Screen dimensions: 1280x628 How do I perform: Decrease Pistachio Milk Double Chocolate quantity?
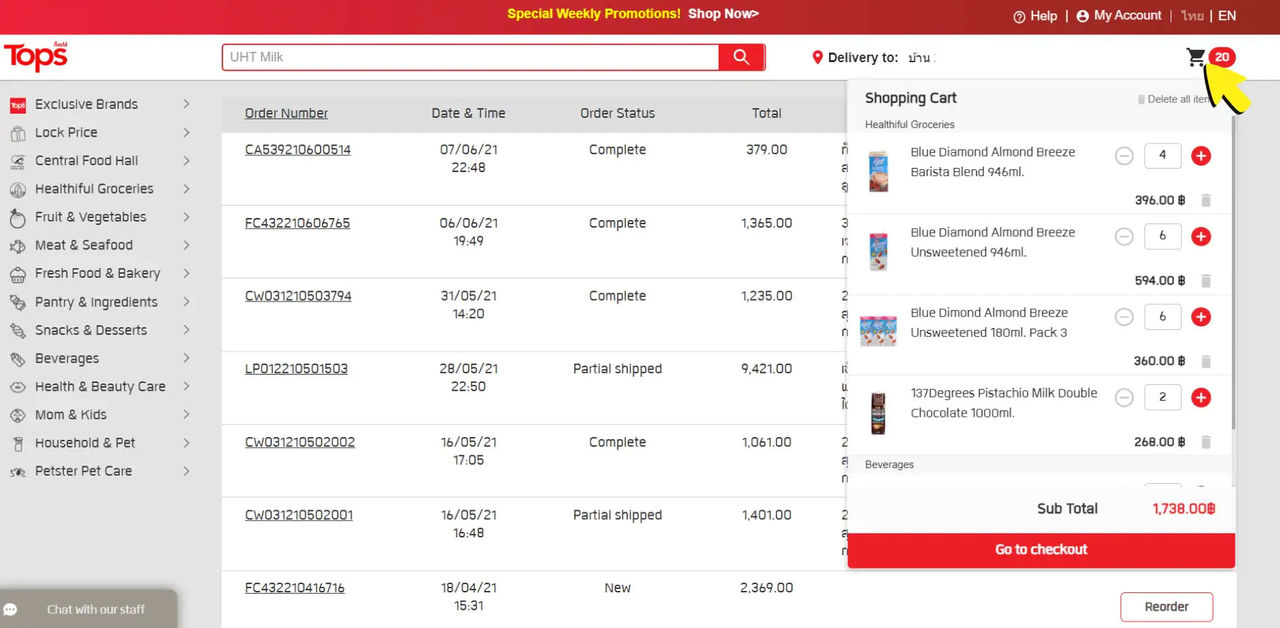[x=1124, y=398]
